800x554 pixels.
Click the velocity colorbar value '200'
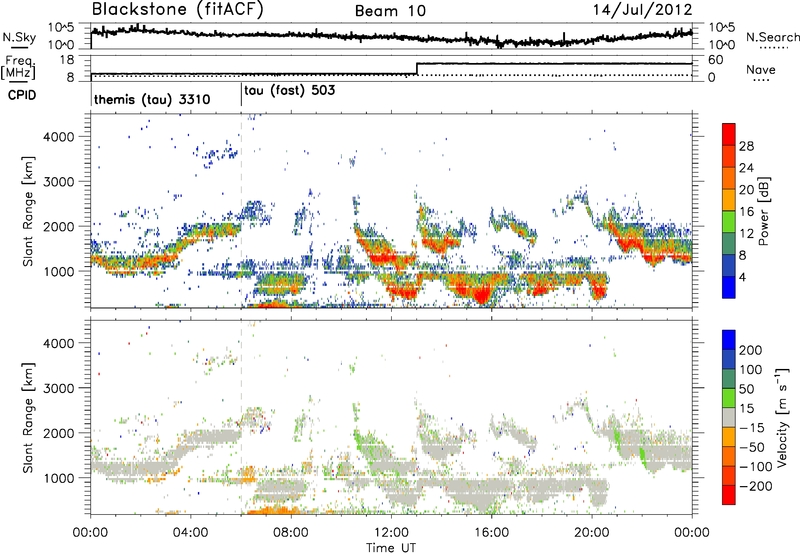coord(751,350)
